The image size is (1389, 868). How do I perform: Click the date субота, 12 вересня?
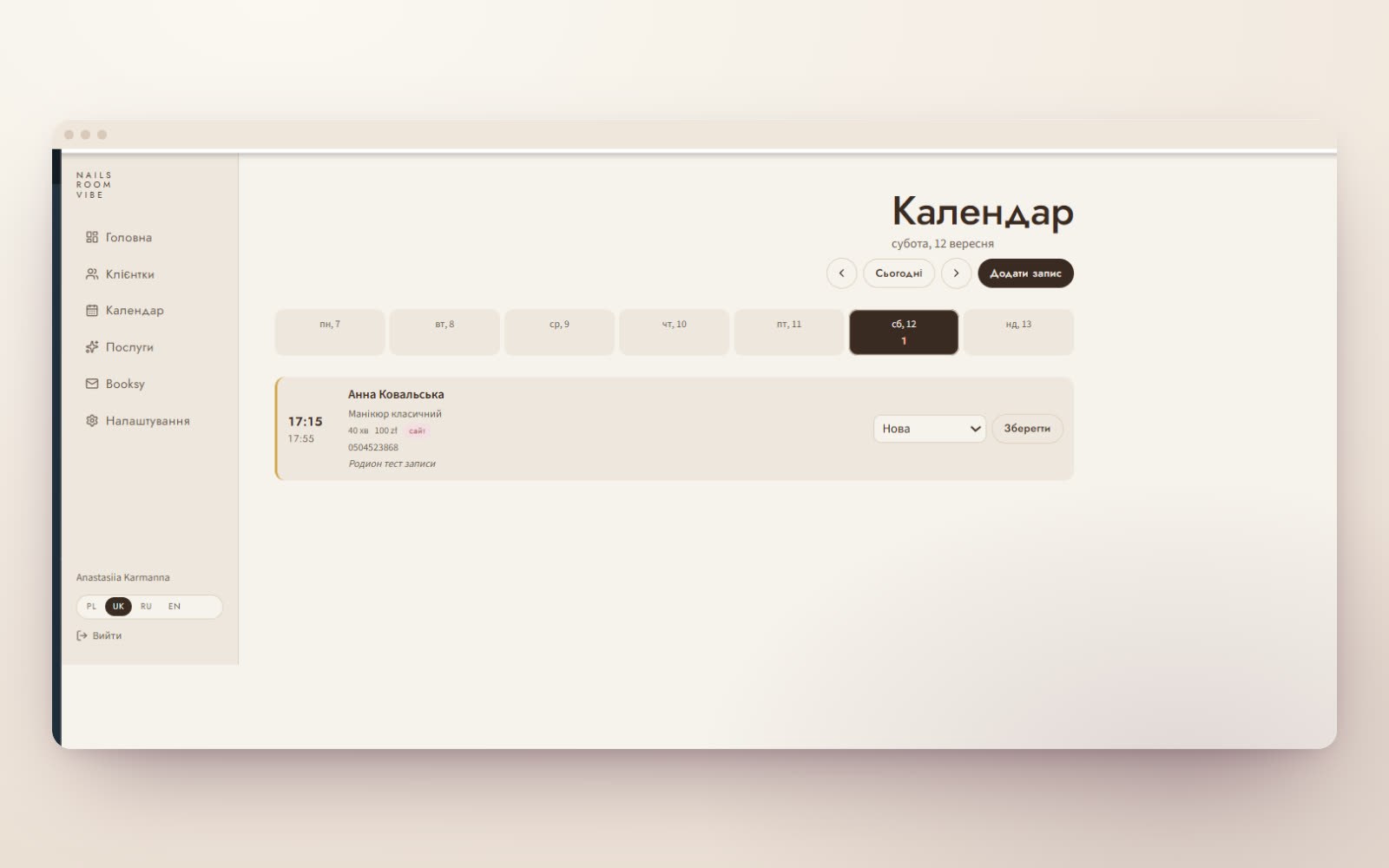[942, 244]
